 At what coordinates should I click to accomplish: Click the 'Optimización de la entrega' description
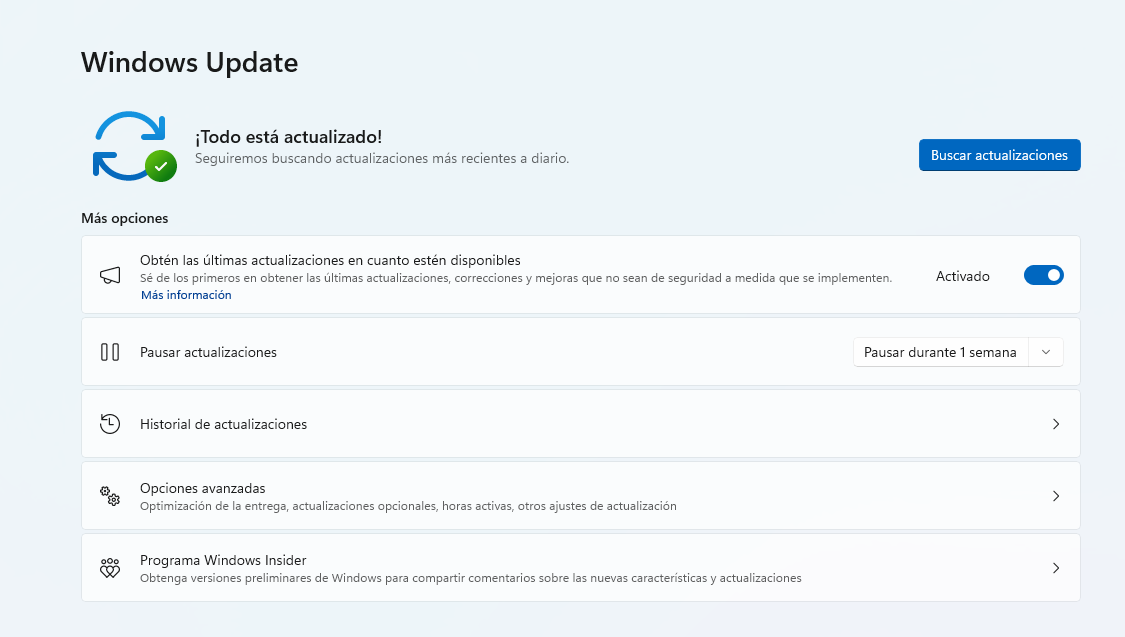(x=408, y=506)
